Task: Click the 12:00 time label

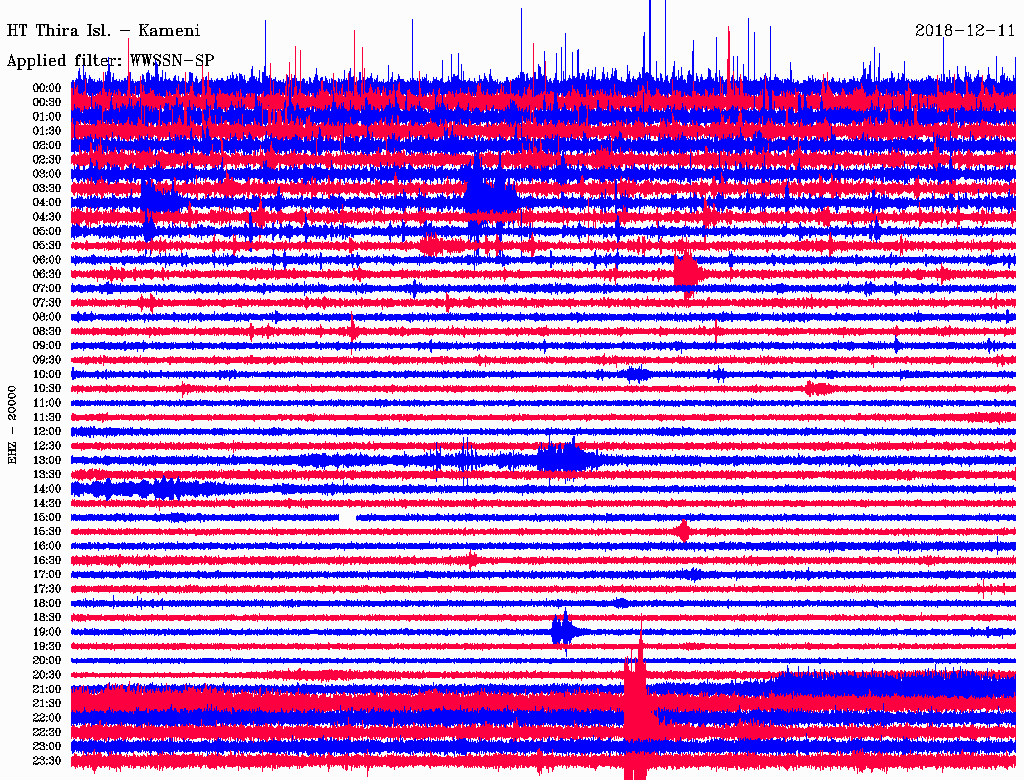Action: [x=47, y=431]
